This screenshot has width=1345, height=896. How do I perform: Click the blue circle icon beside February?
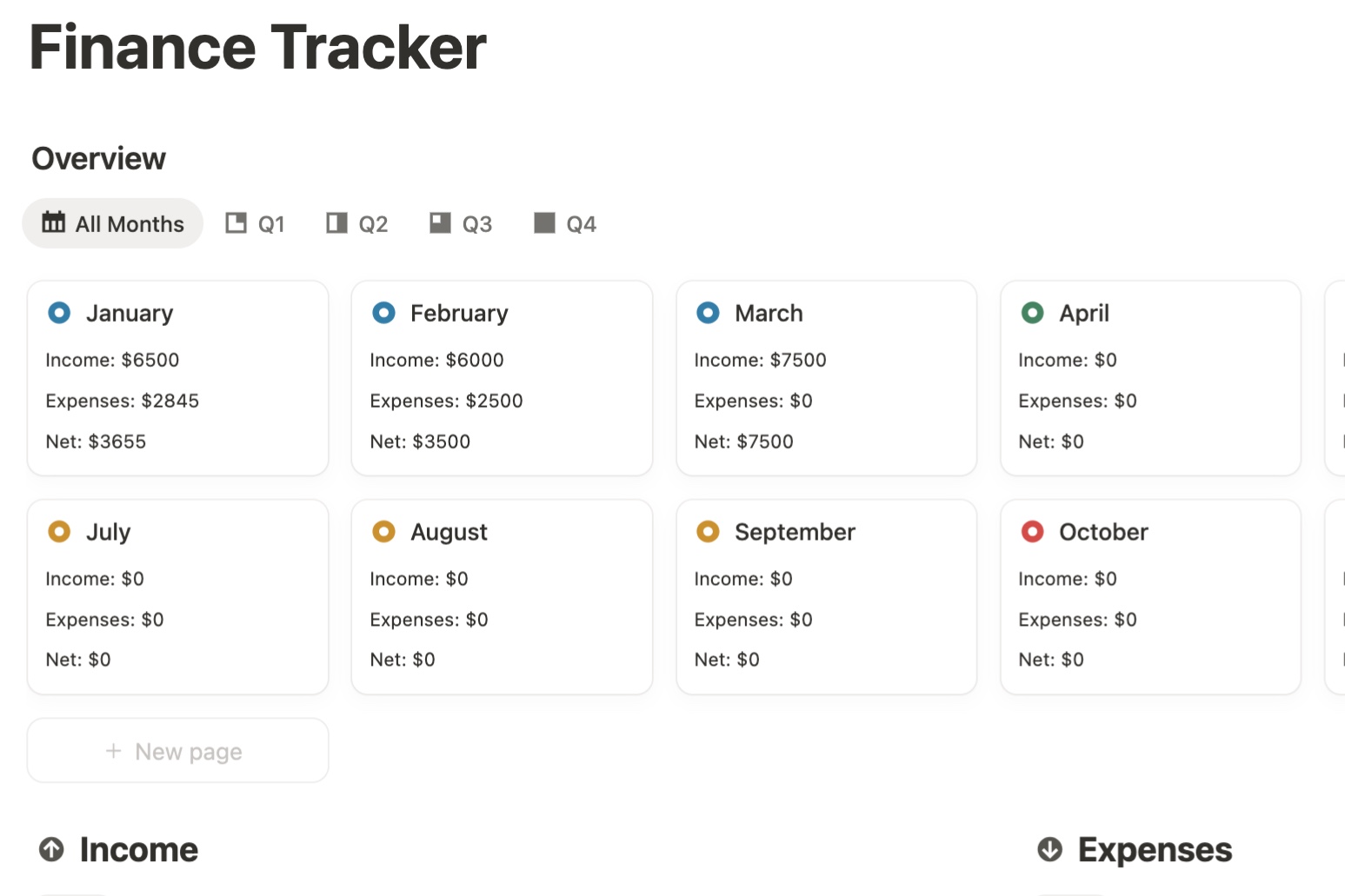[383, 313]
